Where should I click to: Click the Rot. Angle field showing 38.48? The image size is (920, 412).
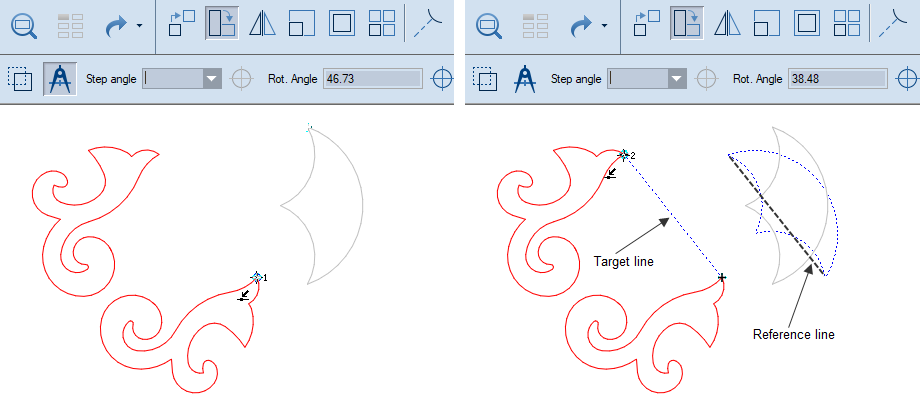coord(837,79)
